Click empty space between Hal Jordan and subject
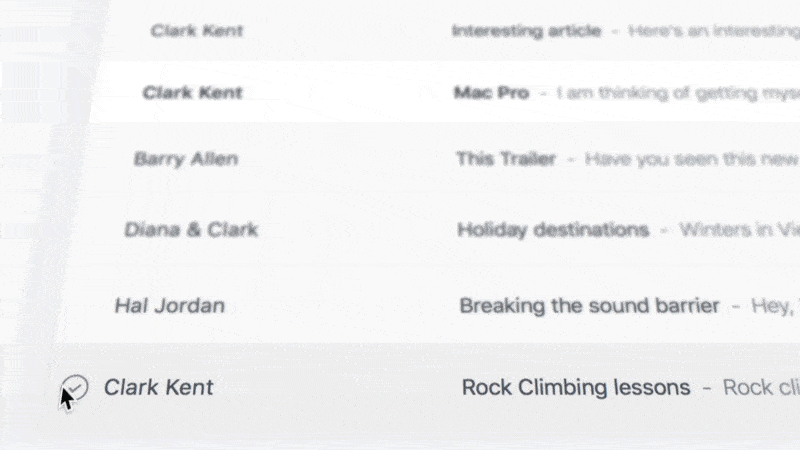 pyautogui.click(x=340, y=306)
